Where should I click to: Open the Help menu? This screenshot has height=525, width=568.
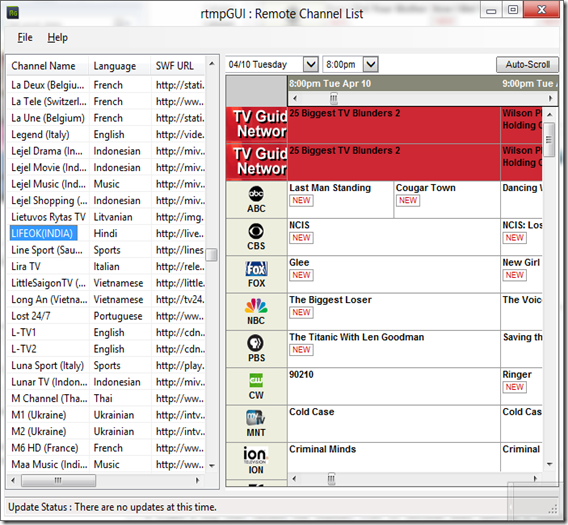[57, 37]
